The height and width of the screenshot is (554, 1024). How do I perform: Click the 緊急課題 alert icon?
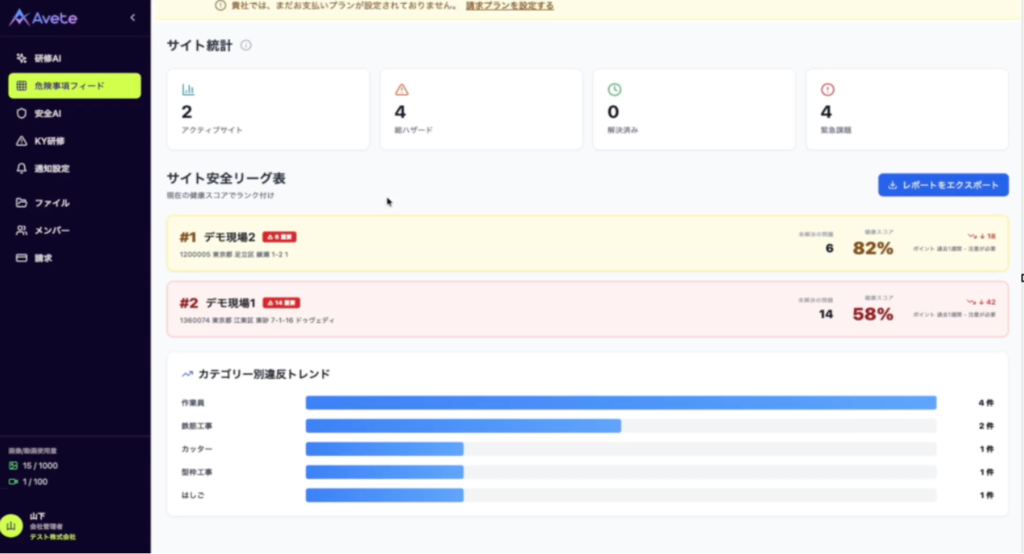click(826, 89)
